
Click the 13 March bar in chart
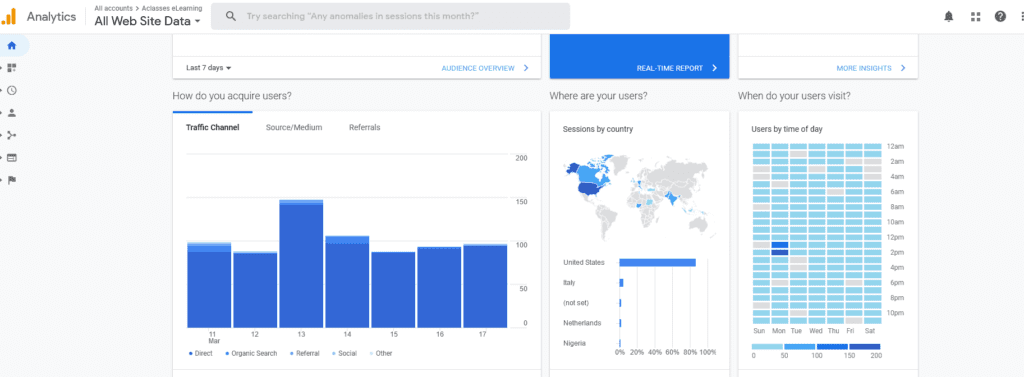click(301, 263)
